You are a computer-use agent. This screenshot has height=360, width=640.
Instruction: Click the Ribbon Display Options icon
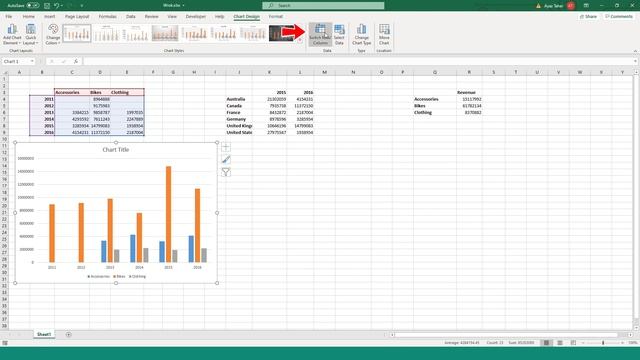click(x=586, y=6)
